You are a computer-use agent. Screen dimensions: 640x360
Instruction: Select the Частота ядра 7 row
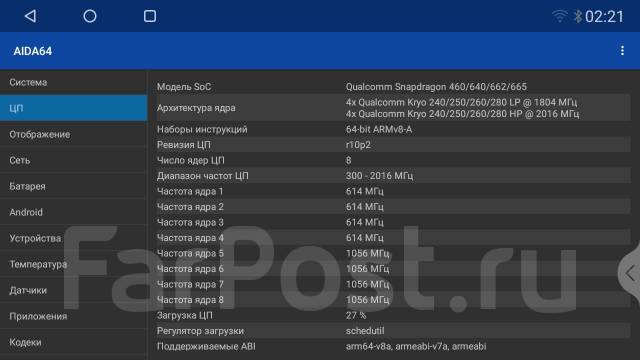coord(393,284)
